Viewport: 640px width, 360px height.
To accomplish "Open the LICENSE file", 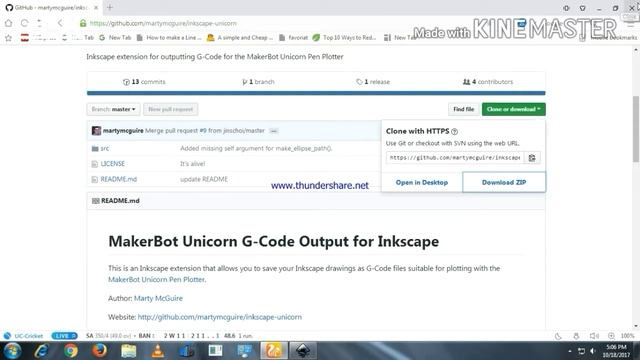I will 113,164.
